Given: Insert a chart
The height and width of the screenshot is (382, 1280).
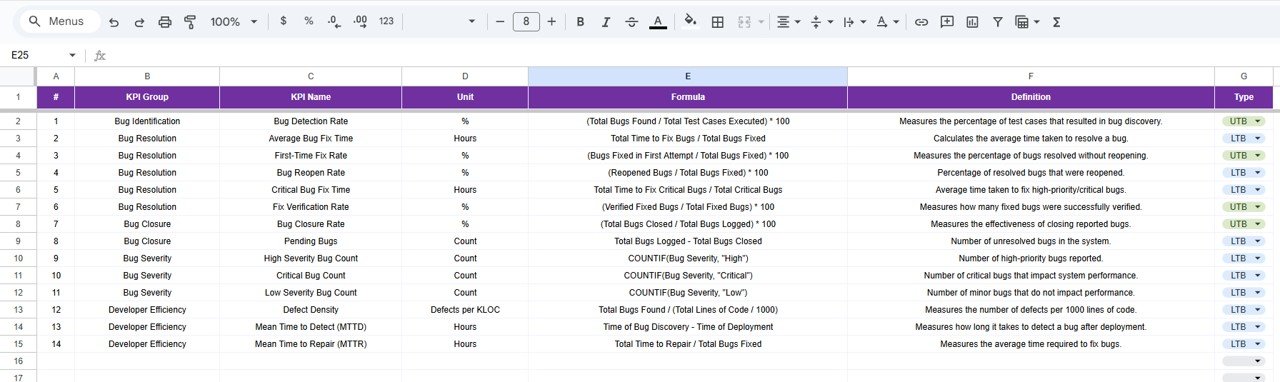Looking at the screenshot, I should coord(972,21).
